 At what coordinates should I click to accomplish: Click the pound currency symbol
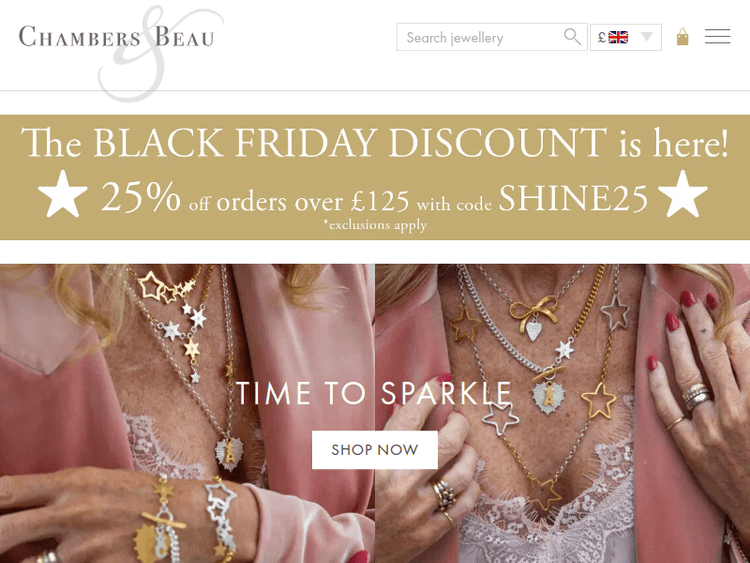click(602, 37)
